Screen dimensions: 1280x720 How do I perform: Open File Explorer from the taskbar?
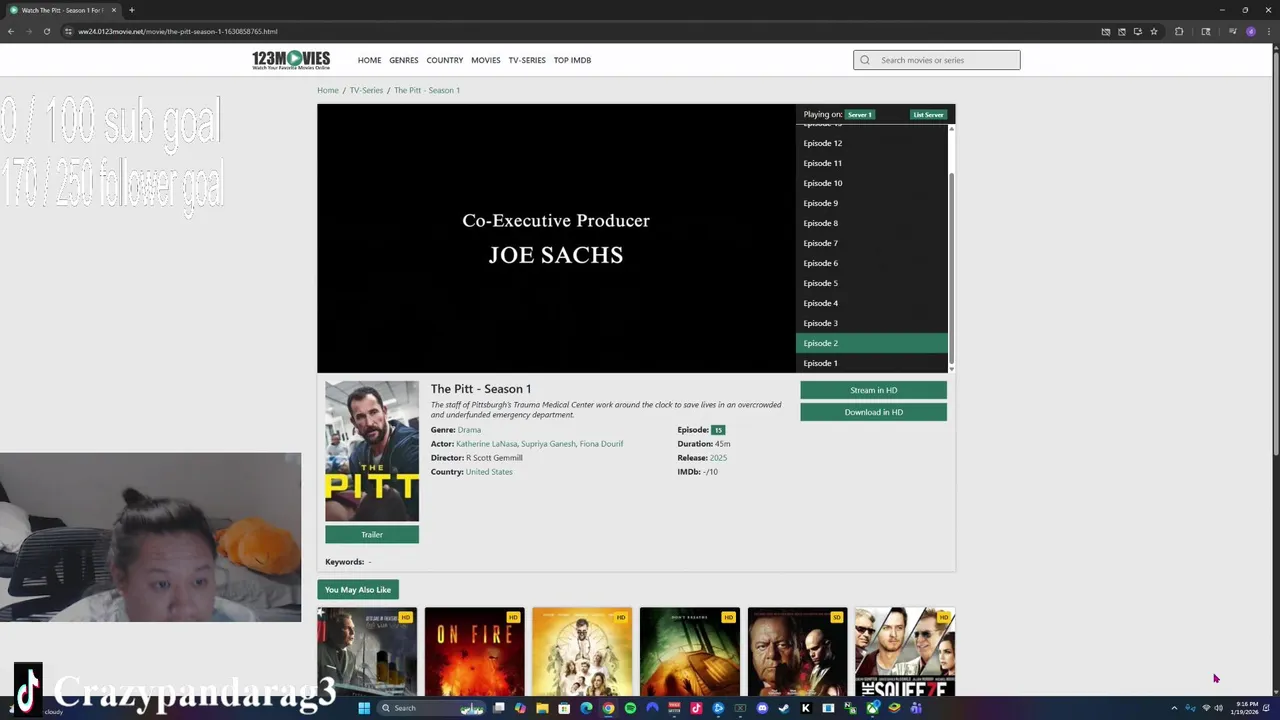(542, 708)
